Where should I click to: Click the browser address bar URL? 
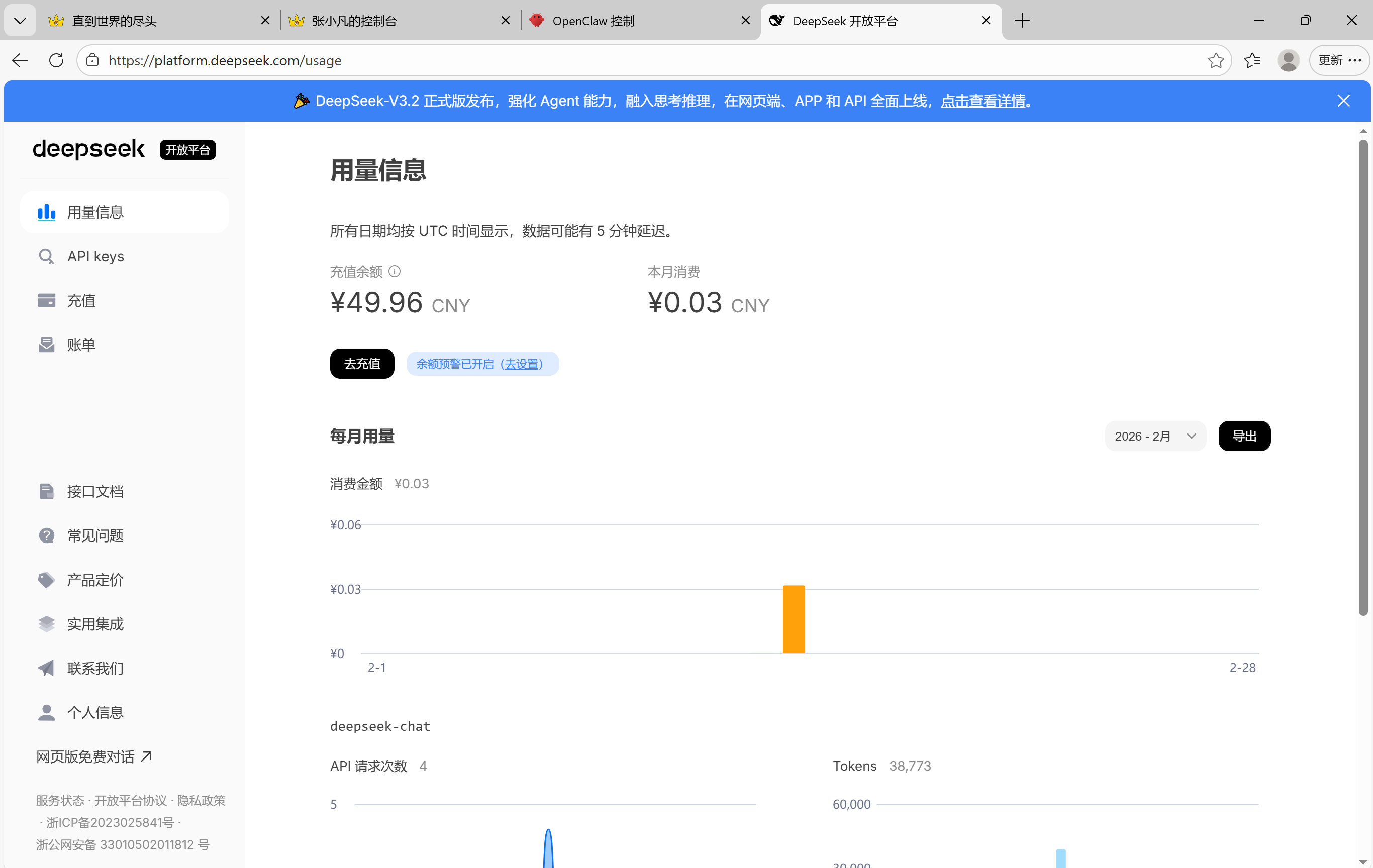[225, 60]
